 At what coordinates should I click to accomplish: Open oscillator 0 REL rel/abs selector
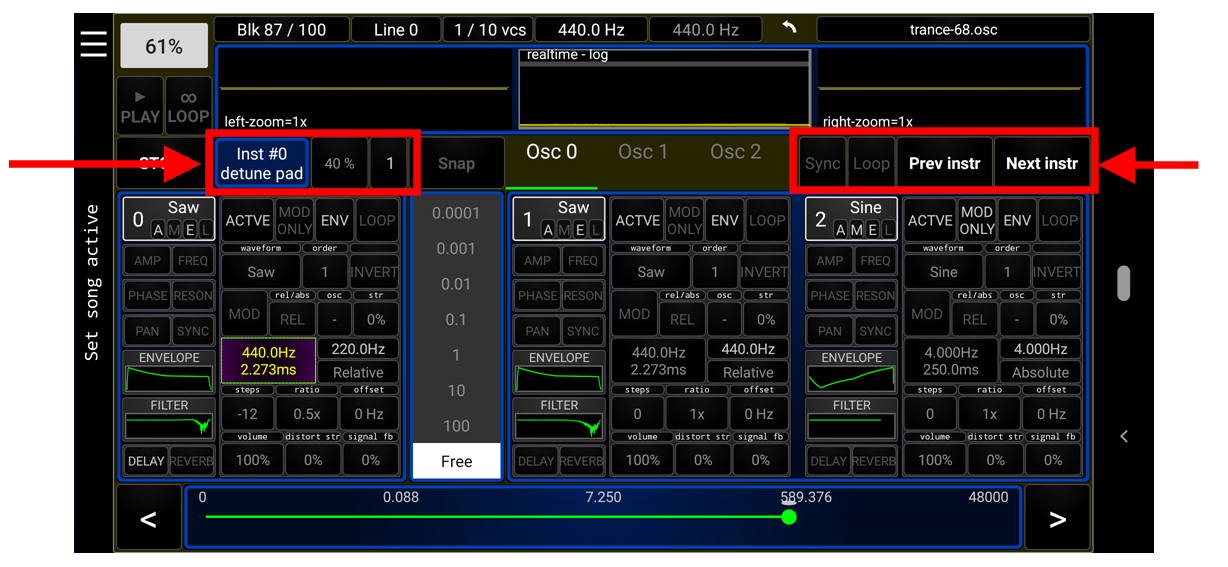[x=292, y=320]
